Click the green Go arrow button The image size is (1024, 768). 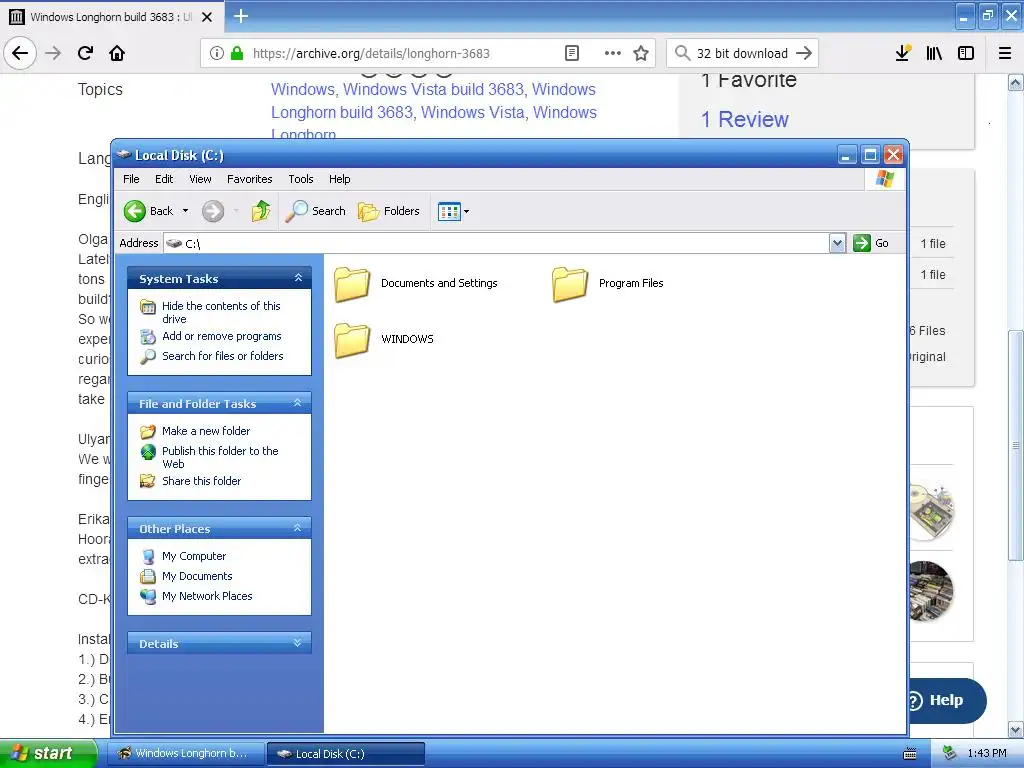click(x=862, y=243)
